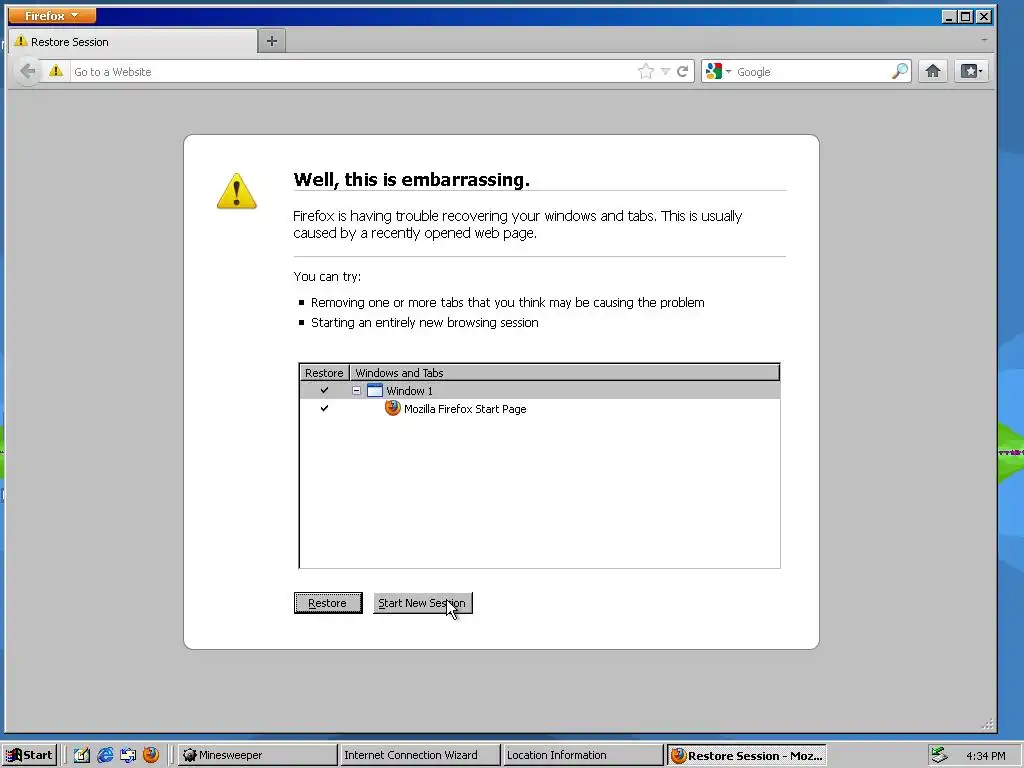Open the Windows Start menu
The width and height of the screenshot is (1024, 768).
click(x=29, y=755)
